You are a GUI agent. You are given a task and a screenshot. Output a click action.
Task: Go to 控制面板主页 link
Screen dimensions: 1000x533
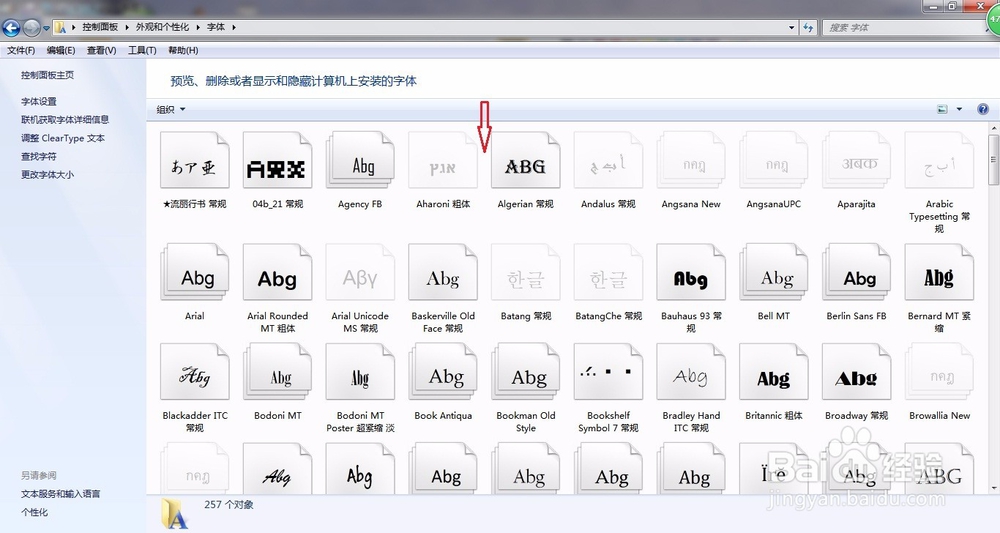[x=47, y=75]
